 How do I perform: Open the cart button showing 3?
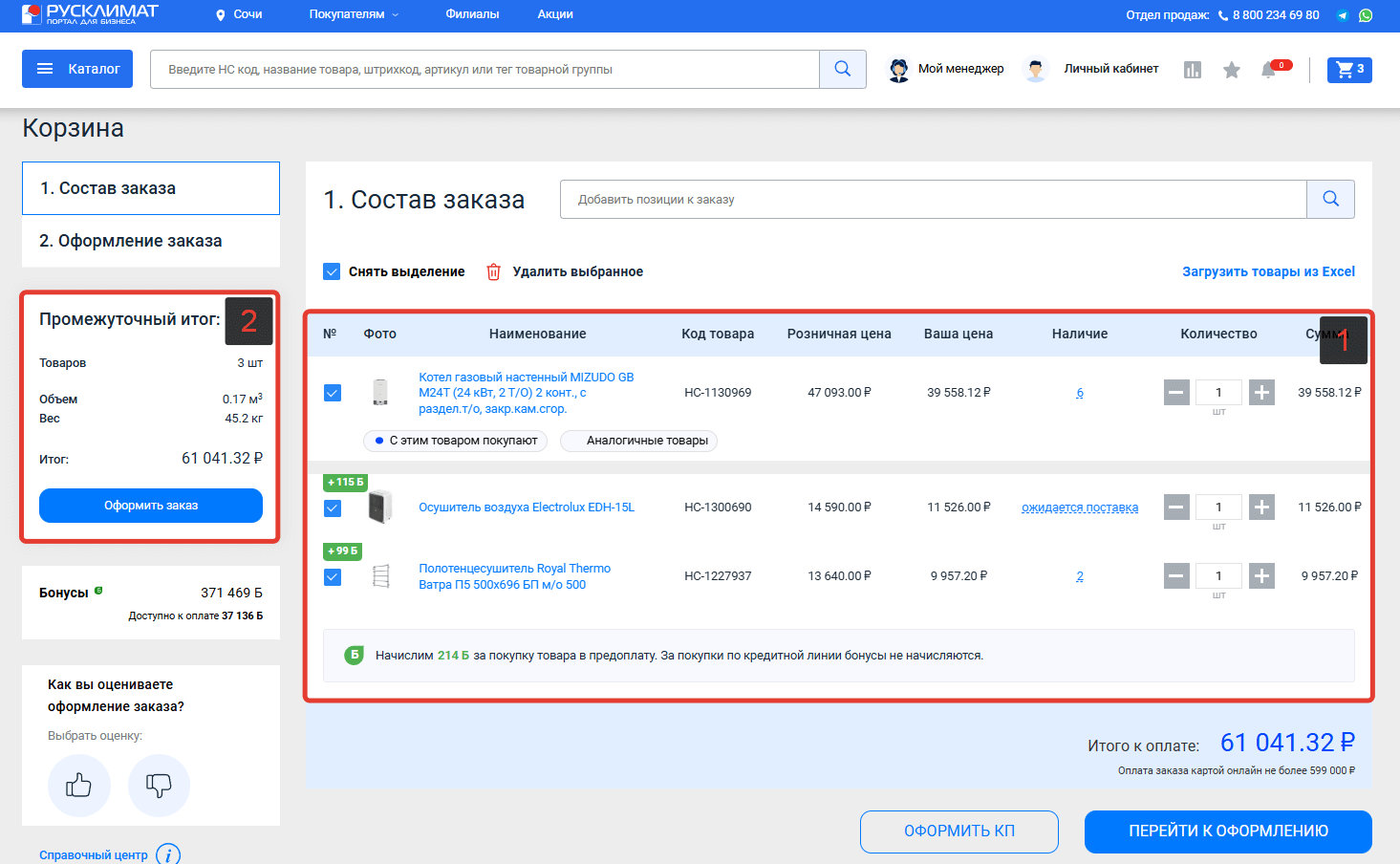[x=1349, y=70]
